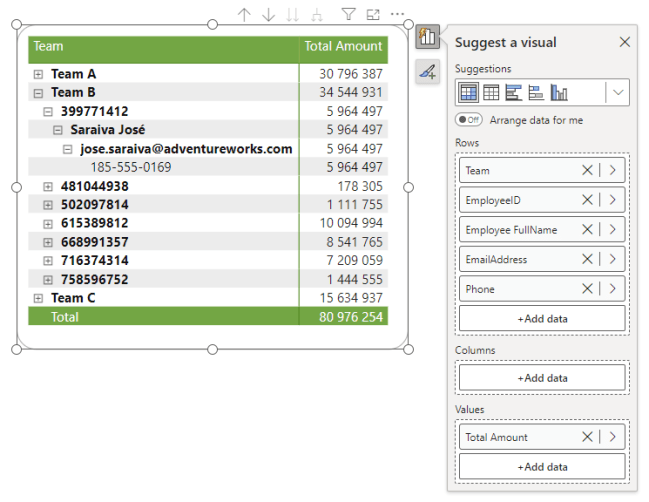649x502 pixels.
Task: Click the drill up arrow icon
Action: coord(245,14)
